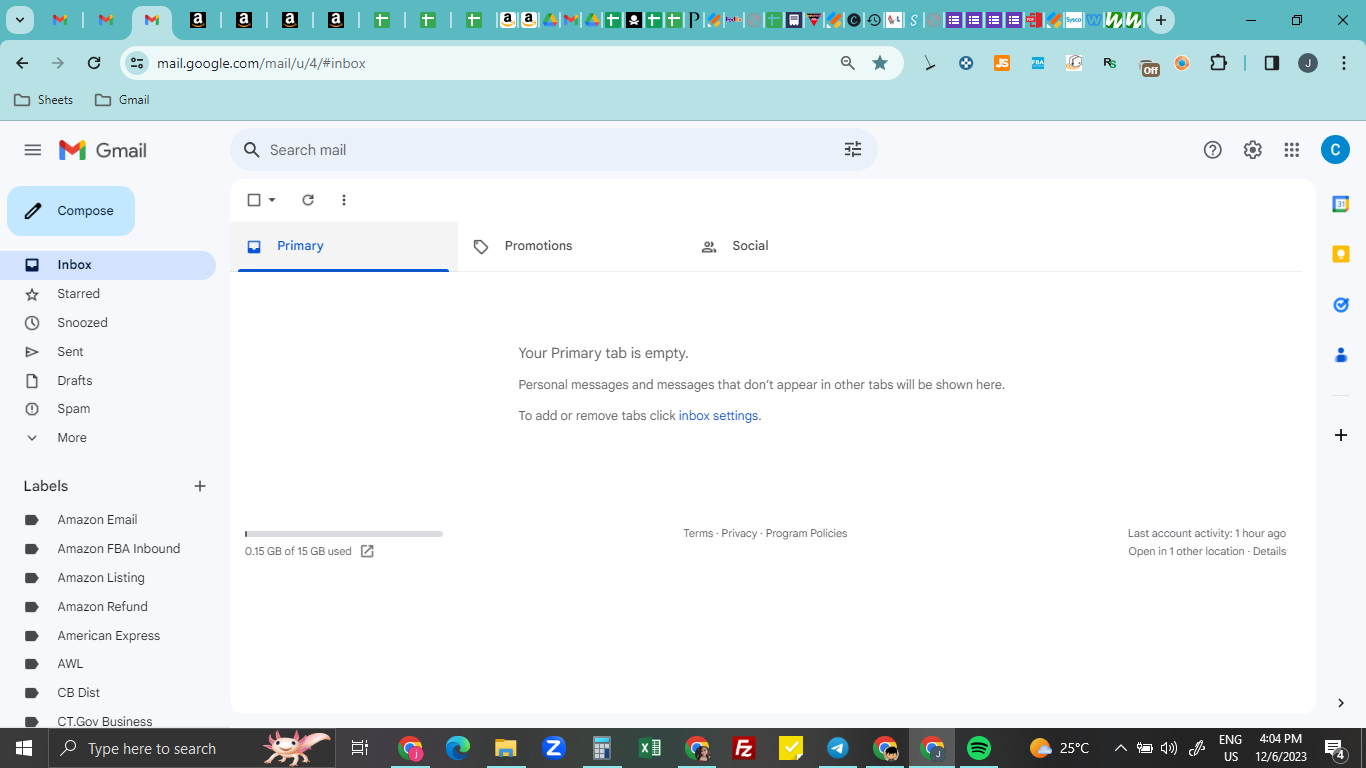Open the Inbox folder

(108, 265)
